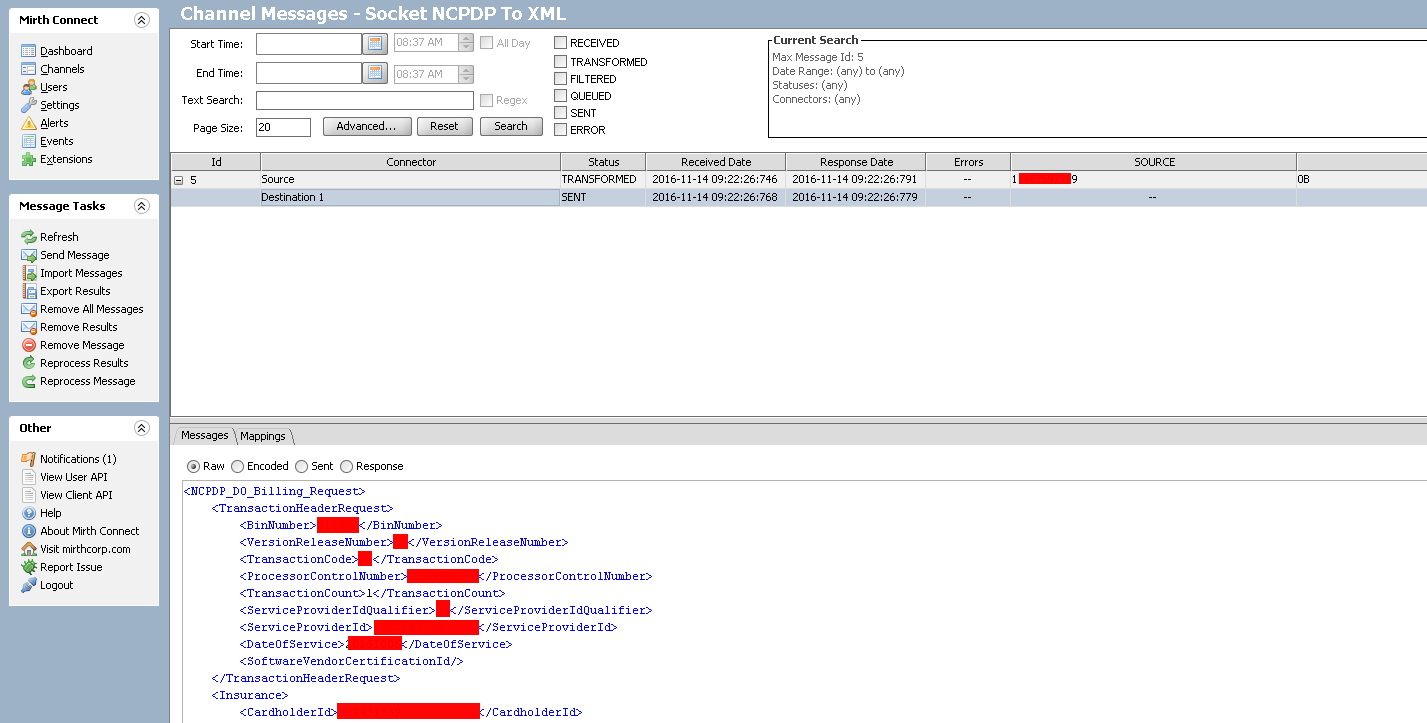Open the Users icon
This screenshot has width=1427, height=723.
click(29, 87)
